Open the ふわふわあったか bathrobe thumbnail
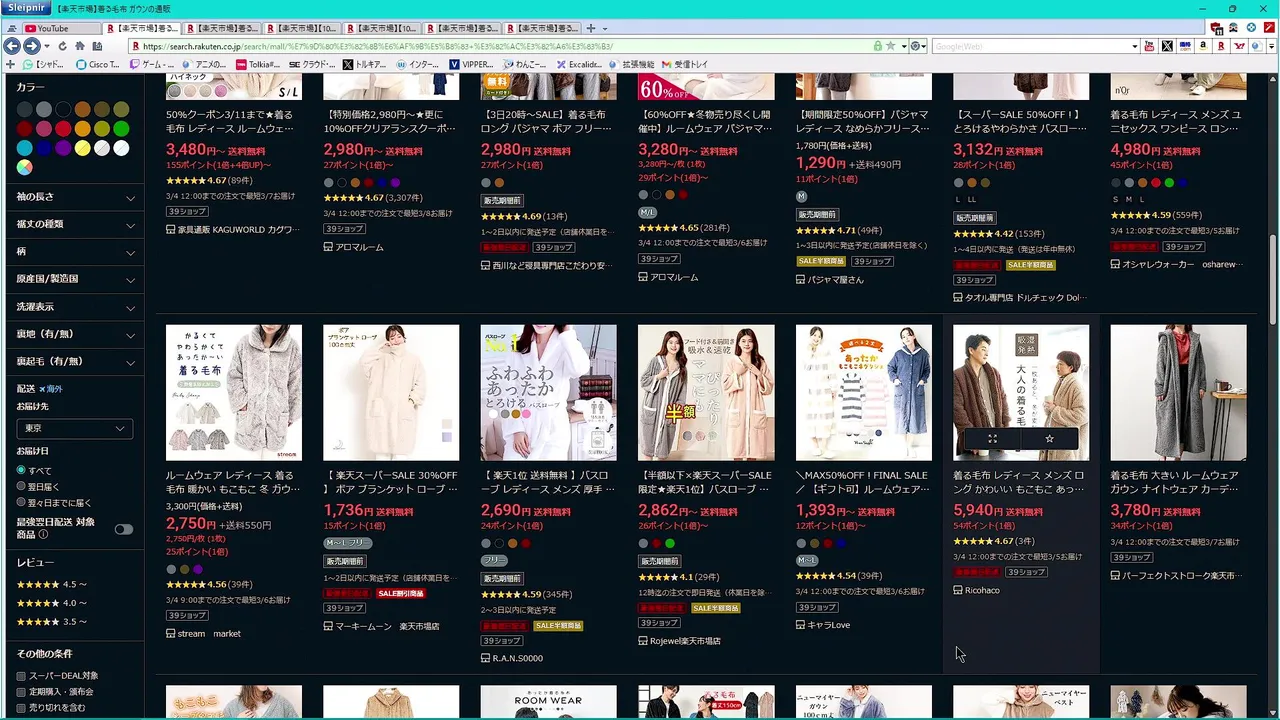Image resolution: width=1280 pixels, height=720 pixels. coord(548,393)
